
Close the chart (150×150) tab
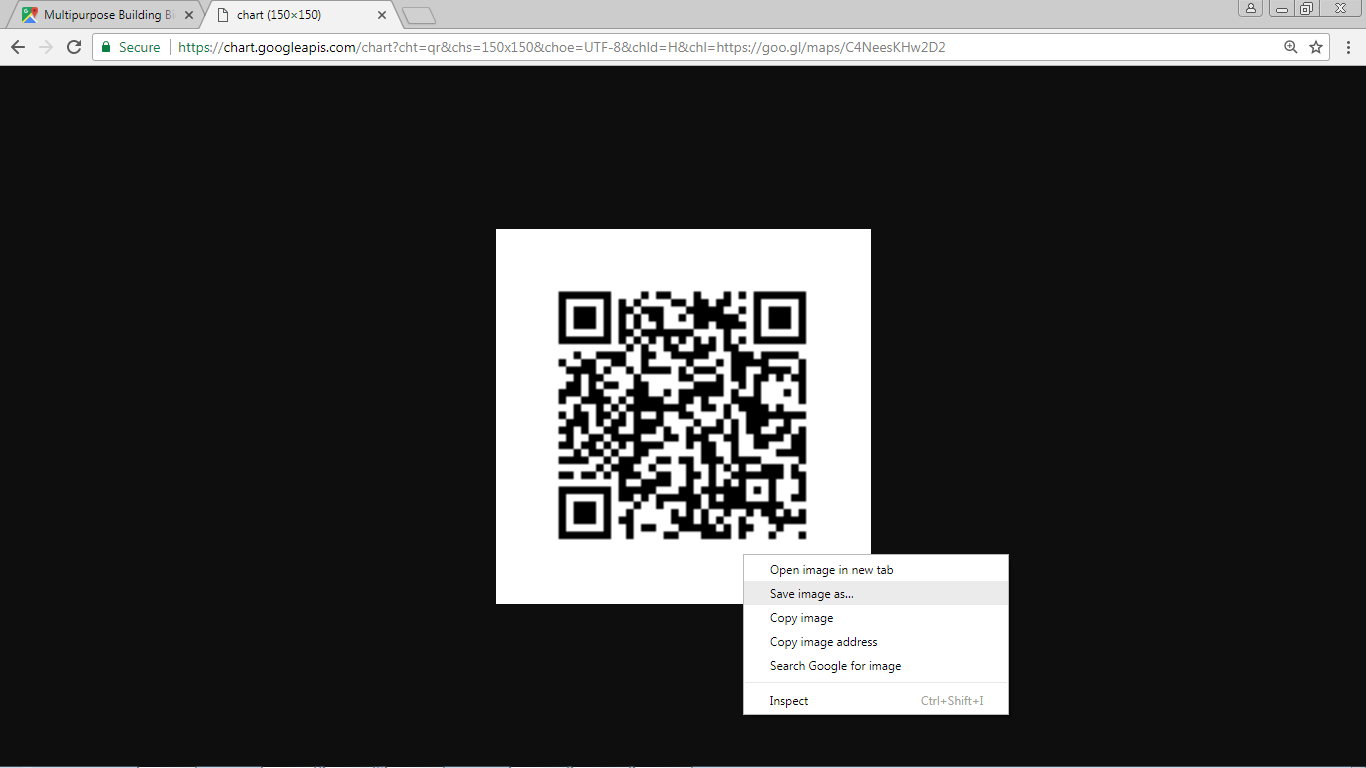[382, 15]
